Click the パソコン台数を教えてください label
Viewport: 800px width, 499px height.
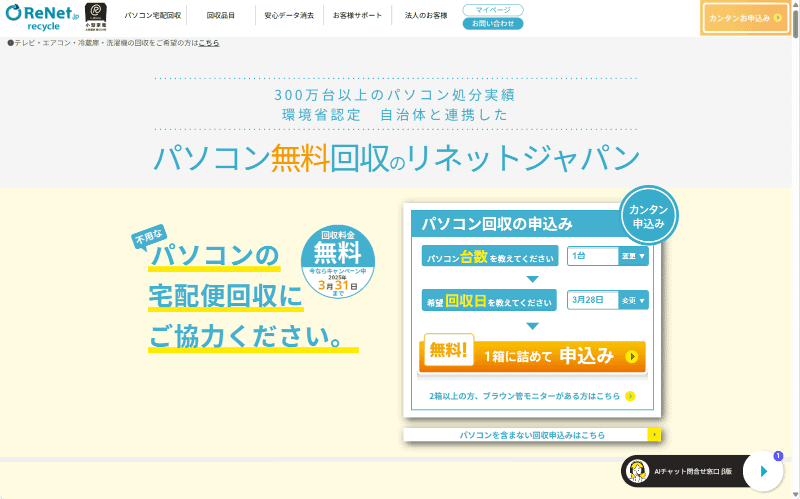coord(490,256)
